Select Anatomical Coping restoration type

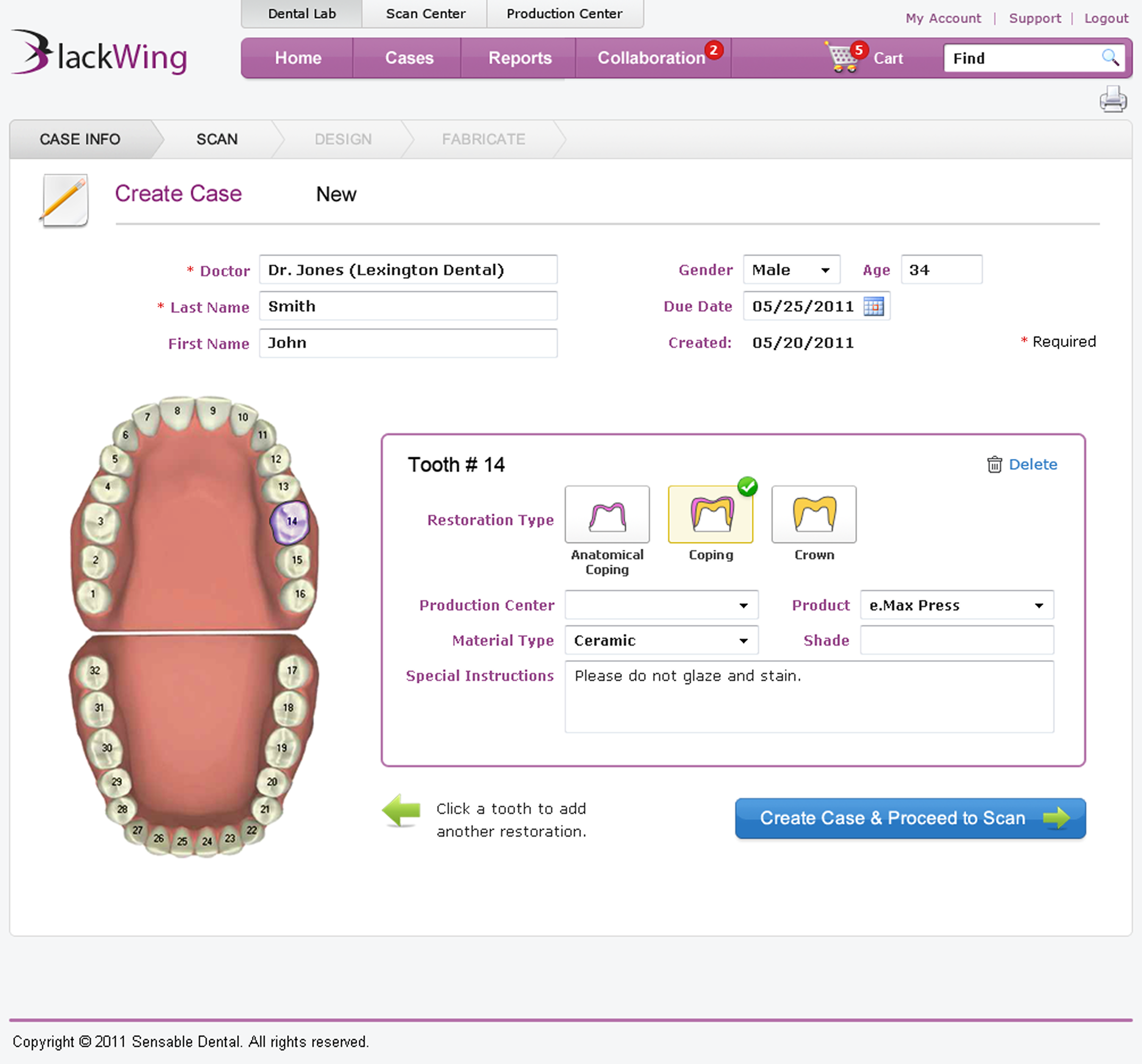[x=607, y=514]
